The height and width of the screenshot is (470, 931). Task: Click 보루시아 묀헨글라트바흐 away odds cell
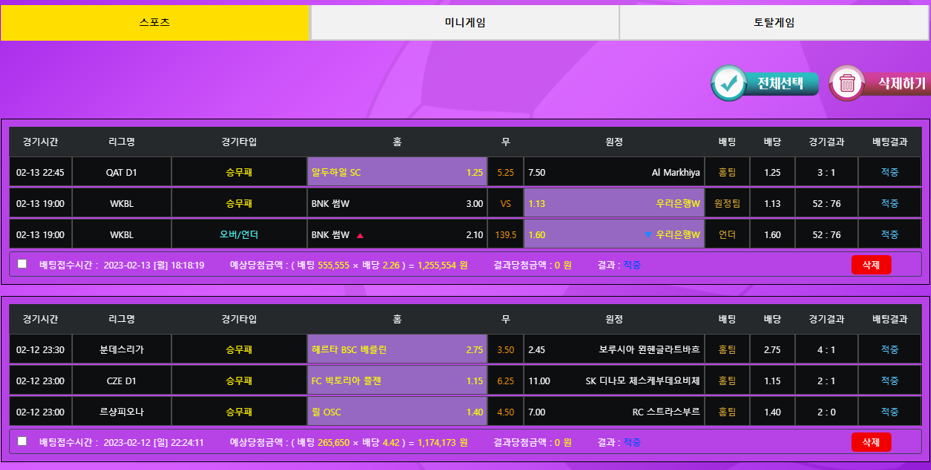click(614, 350)
